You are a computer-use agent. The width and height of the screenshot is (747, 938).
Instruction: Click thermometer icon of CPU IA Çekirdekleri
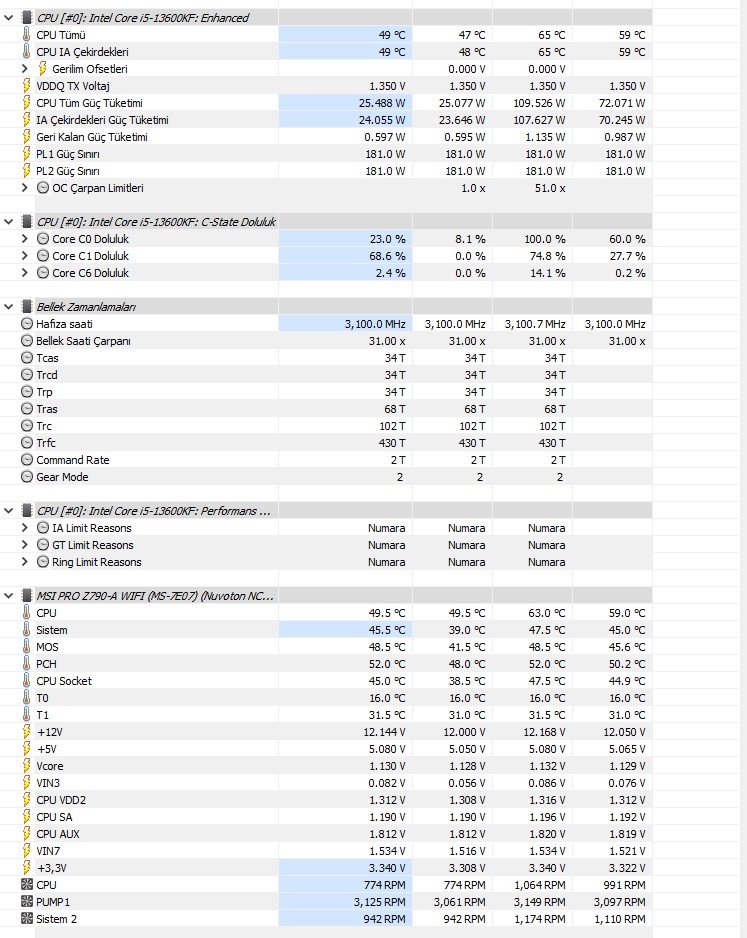[26, 52]
